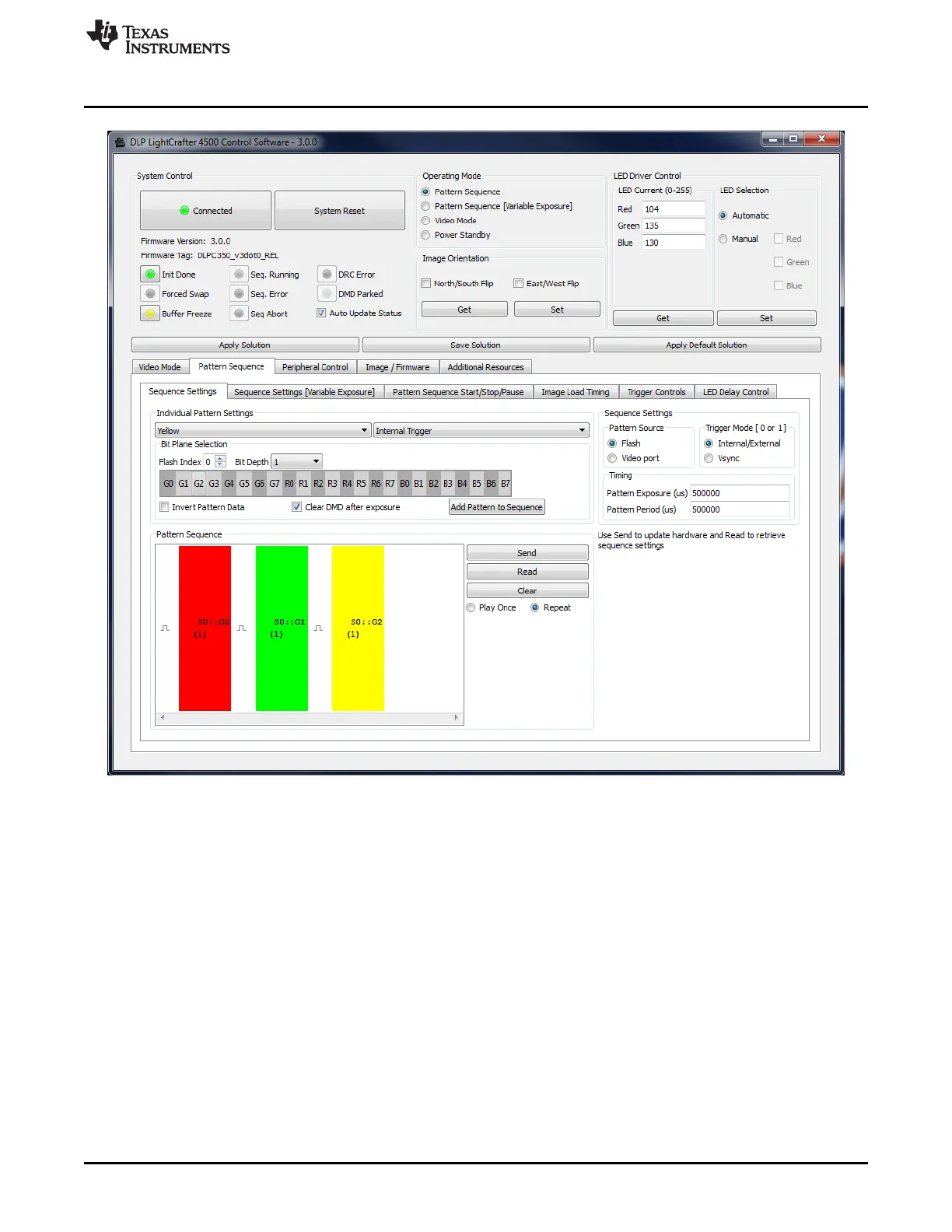This screenshot has height=1232, width=952.
Task: Select Video Mode operating mode
Action: point(425,221)
